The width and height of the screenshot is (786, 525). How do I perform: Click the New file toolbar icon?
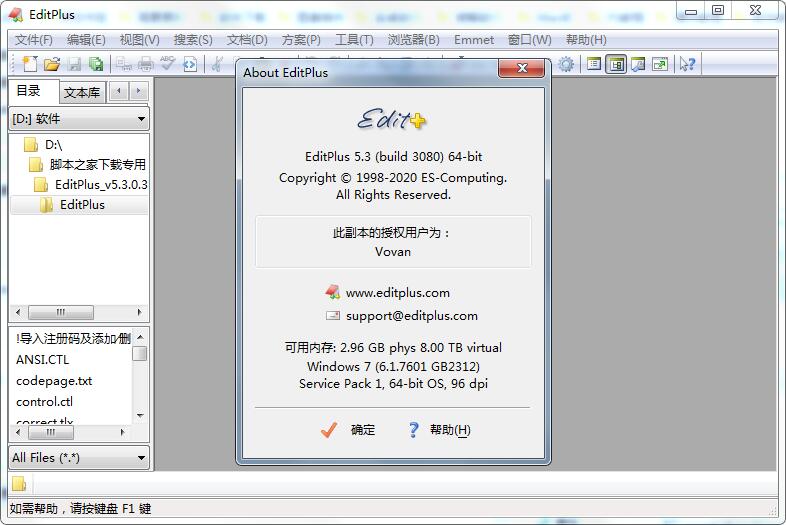tap(30, 64)
